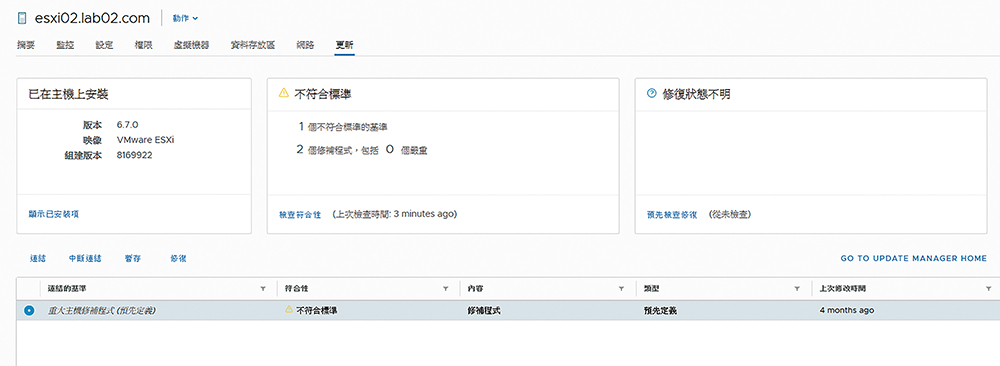Open filter for 符合性 column
The image size is (1000, 366).
445,289
